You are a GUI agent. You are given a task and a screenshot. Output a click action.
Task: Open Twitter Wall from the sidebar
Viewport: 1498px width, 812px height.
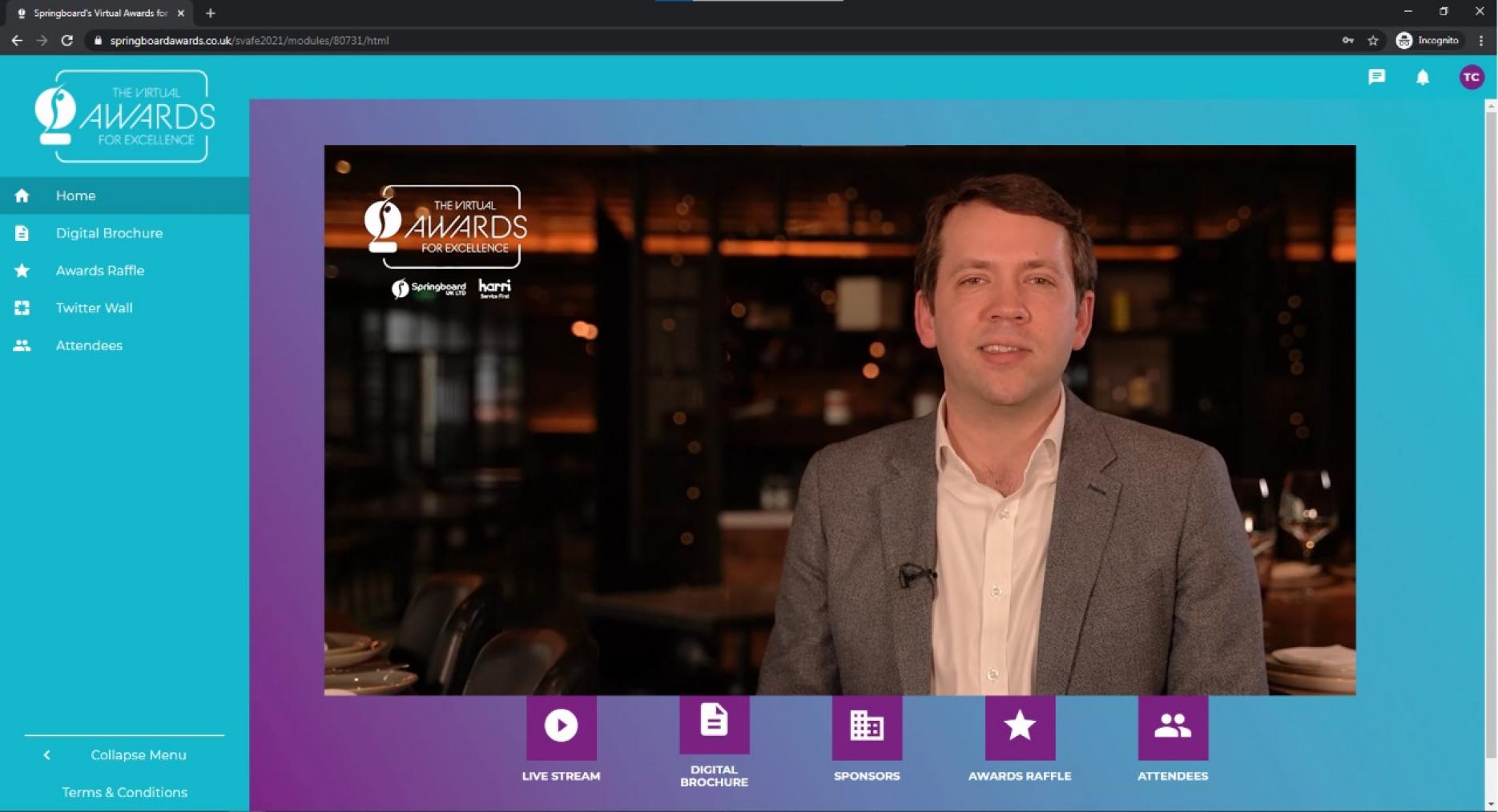click(x=124, y=308)
